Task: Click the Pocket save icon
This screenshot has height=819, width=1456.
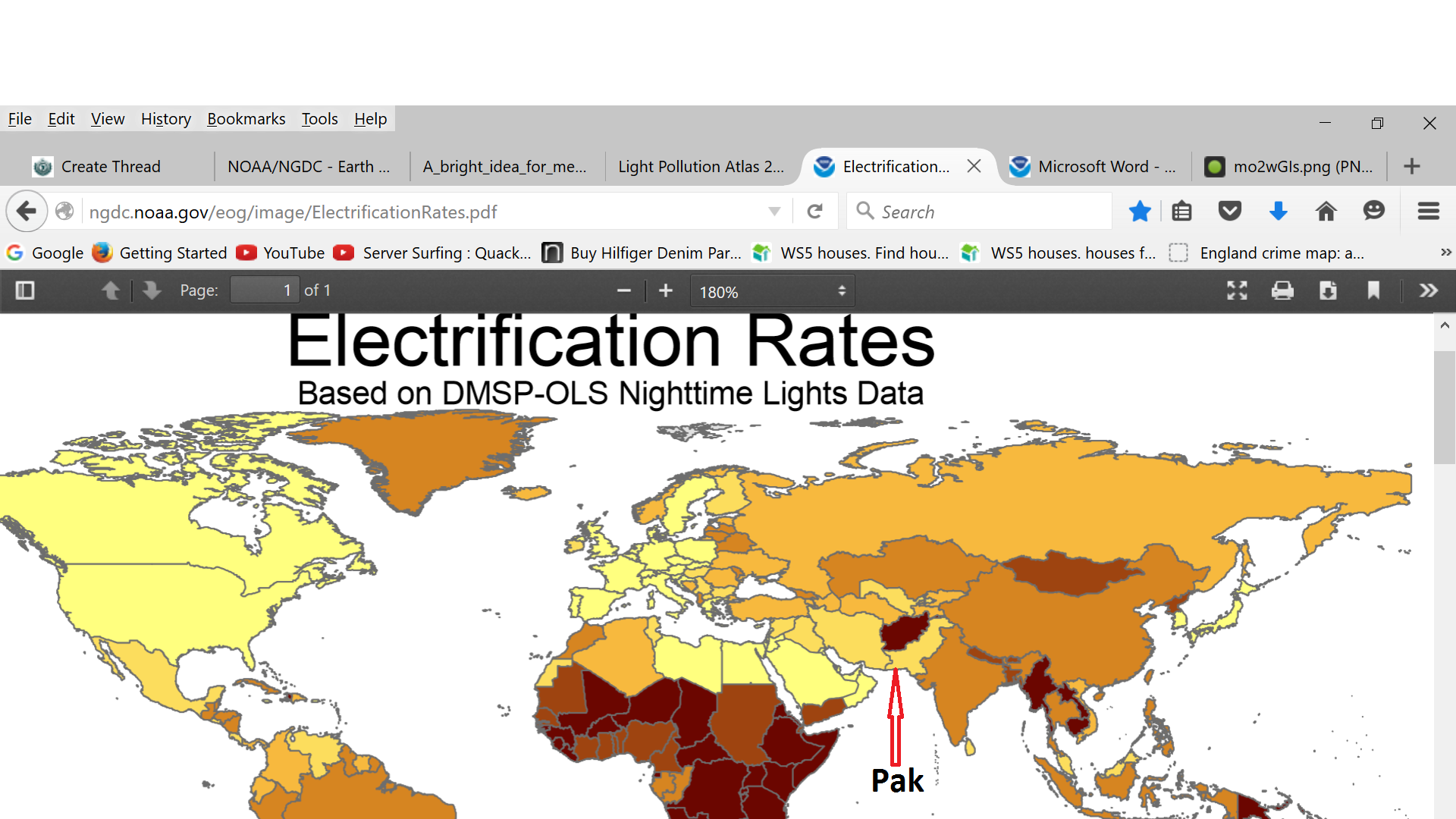Action: click(1230, 212)
